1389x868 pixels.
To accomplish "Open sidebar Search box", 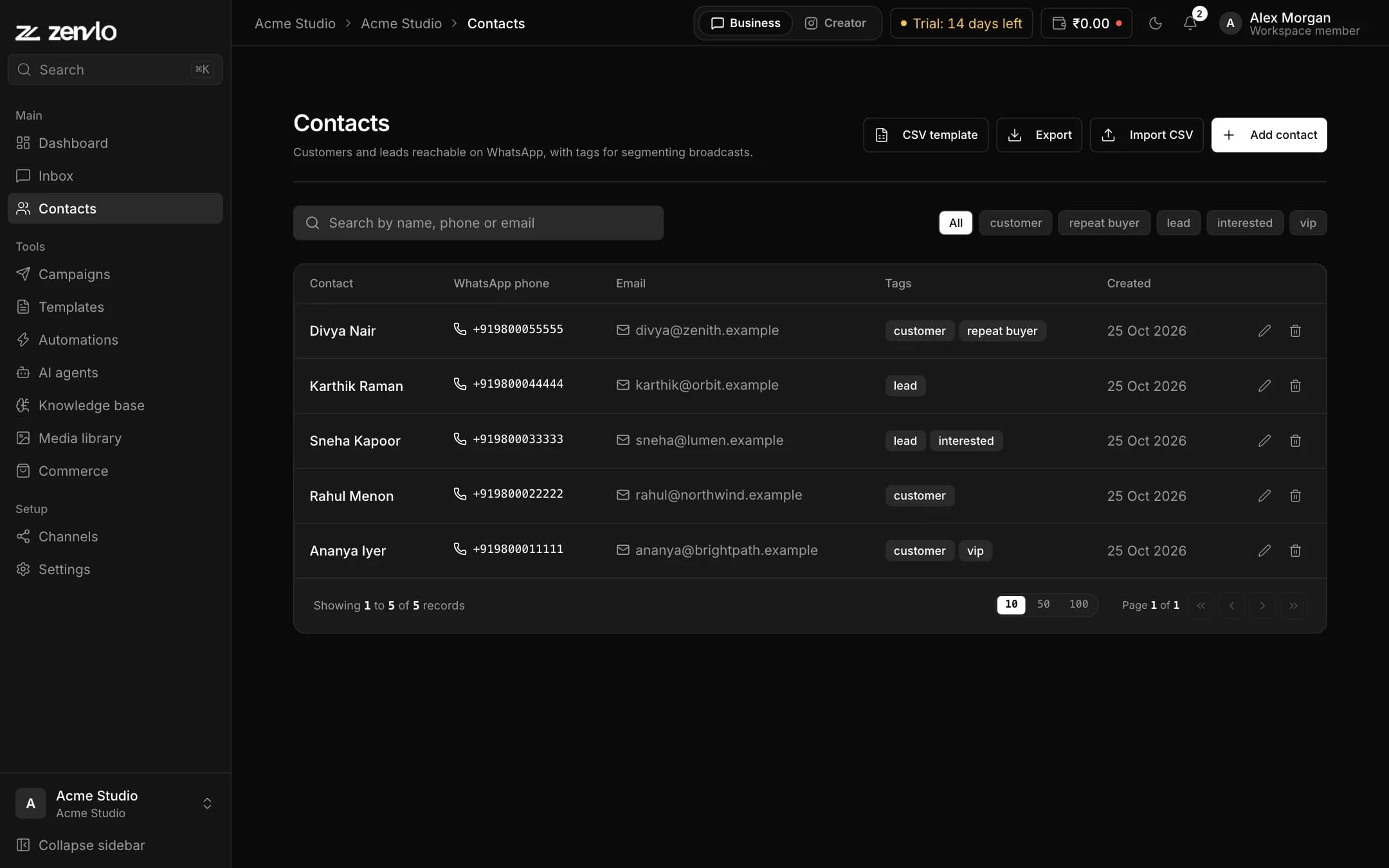I will tap(115, 69).
